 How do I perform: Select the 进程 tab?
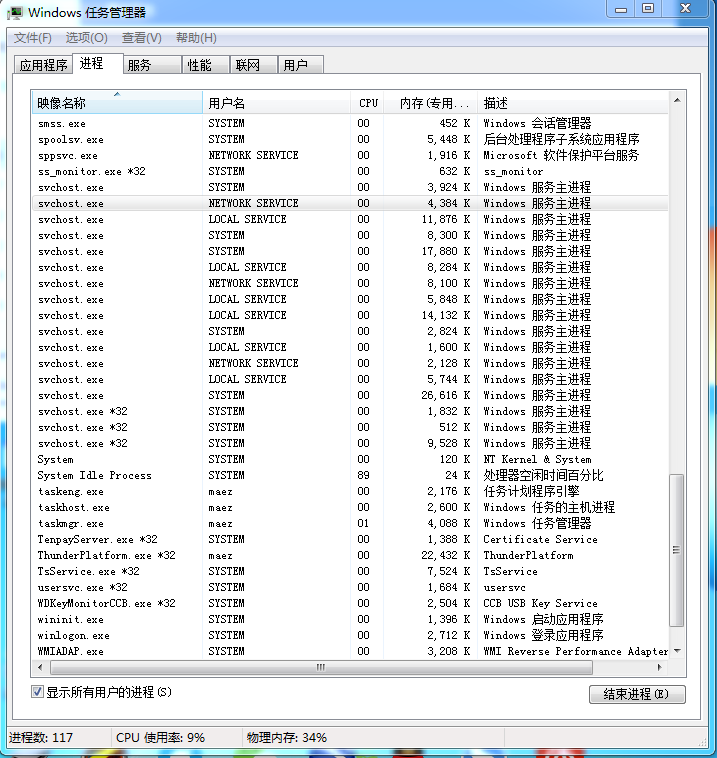[98, 63]
